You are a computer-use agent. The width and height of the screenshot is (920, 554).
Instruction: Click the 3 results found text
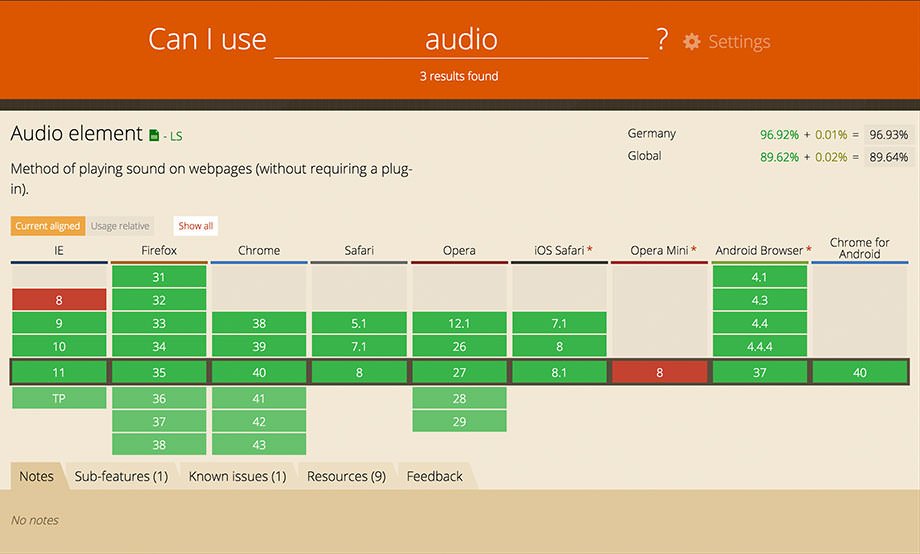(x=459, y=76)
